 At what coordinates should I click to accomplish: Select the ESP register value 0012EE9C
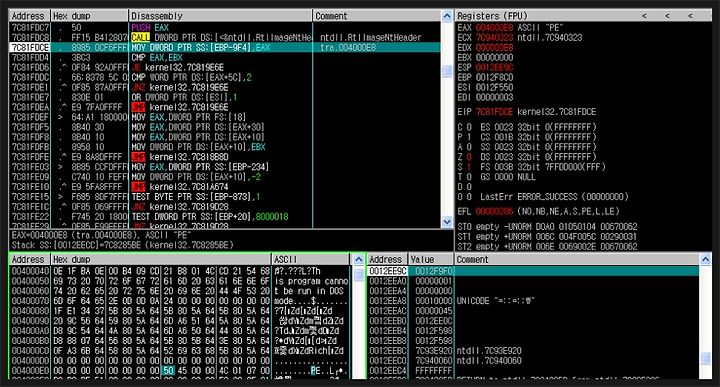494,67
